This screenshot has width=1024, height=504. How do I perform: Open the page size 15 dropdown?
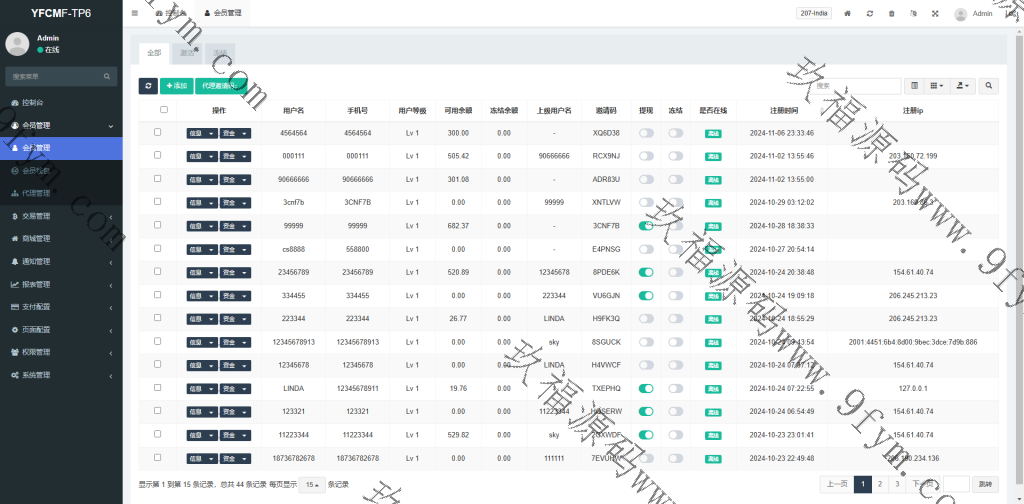[312, 484]
